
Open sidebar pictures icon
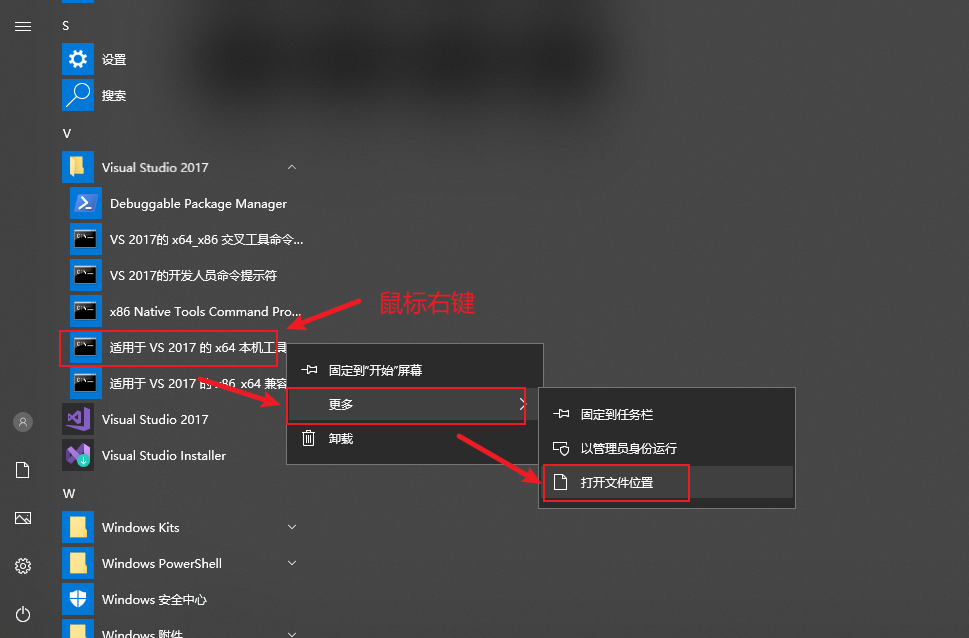click(x=23, y=518)
